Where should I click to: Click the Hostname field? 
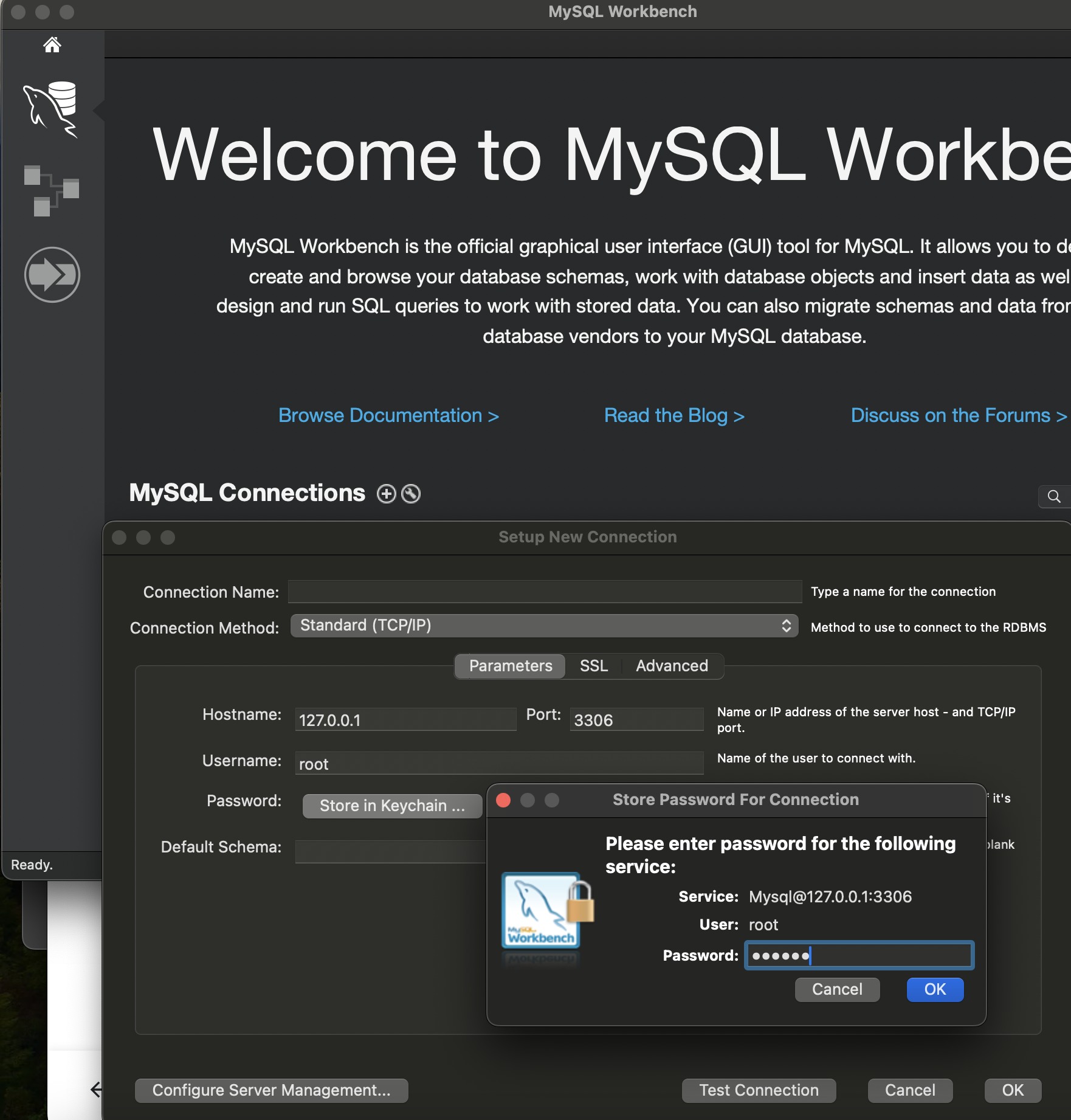click(x=405, y=720)
